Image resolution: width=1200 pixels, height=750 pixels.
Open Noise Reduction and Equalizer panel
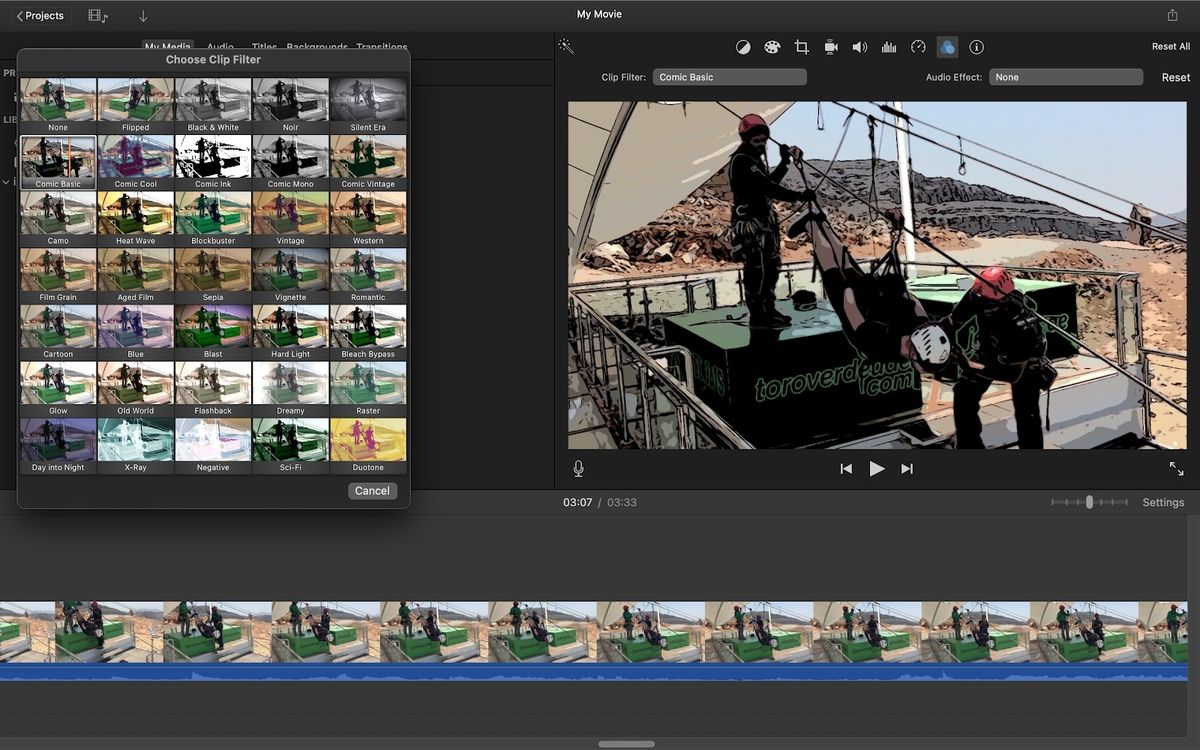click(888, 46)
